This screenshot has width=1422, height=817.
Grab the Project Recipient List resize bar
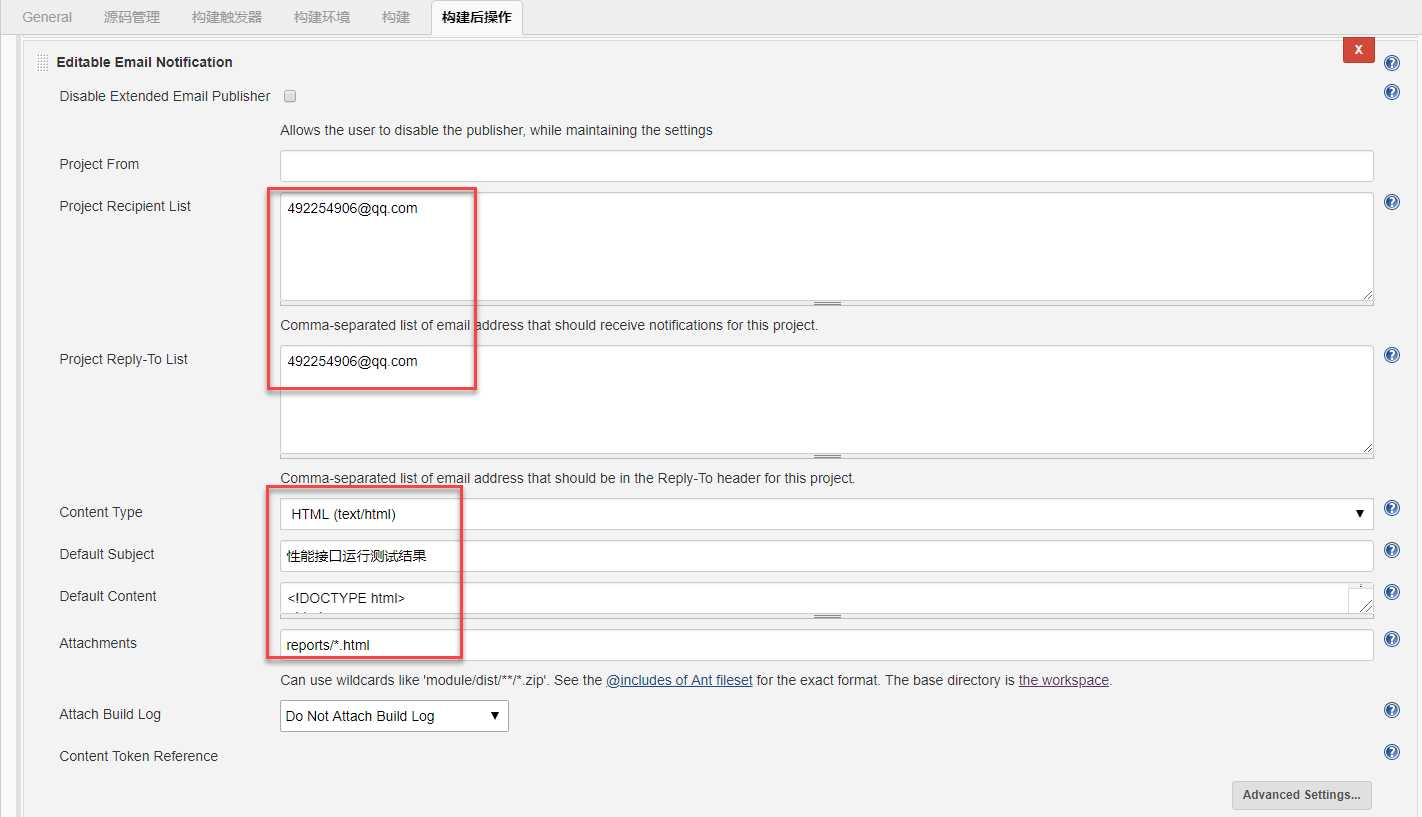point(826,302)
